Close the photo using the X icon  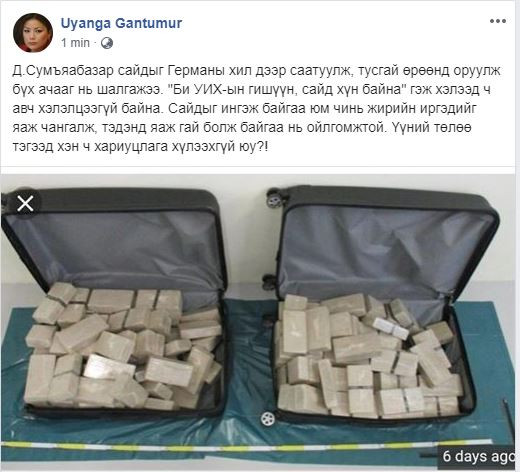click(x=25, y=203)
